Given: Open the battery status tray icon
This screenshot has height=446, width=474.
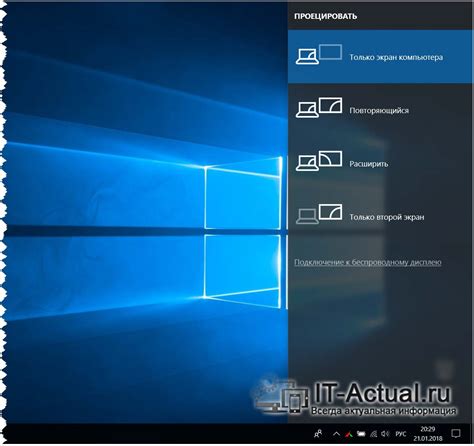Looking at the screenshot, I should (x=361, y=434).
